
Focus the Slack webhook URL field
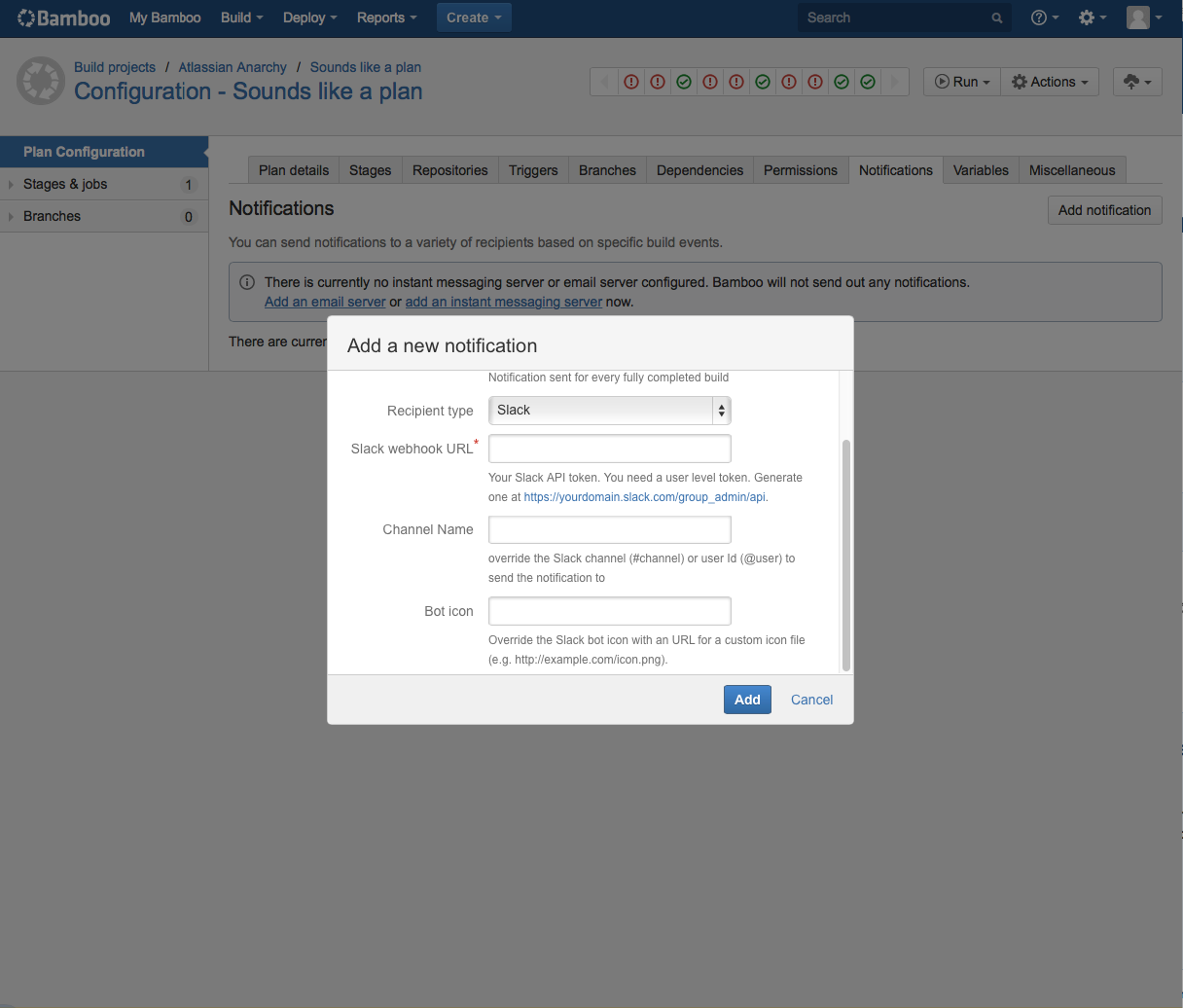click(x=609, y=449)
